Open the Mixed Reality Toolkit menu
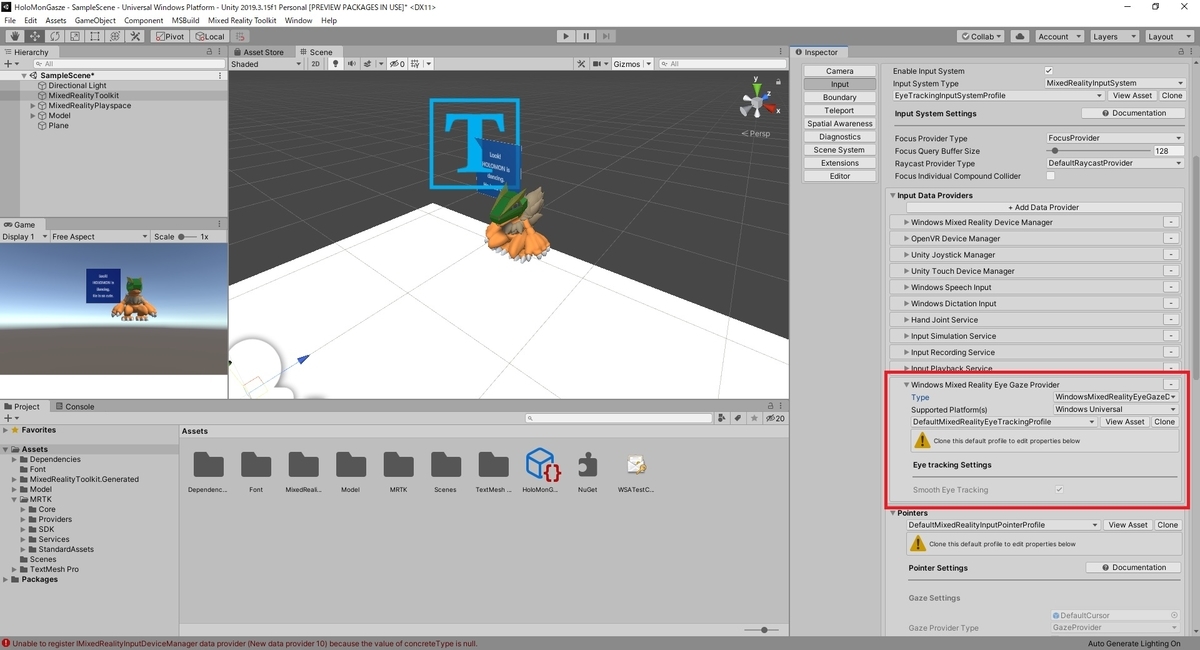1200x650 pixels. (243, 20)
